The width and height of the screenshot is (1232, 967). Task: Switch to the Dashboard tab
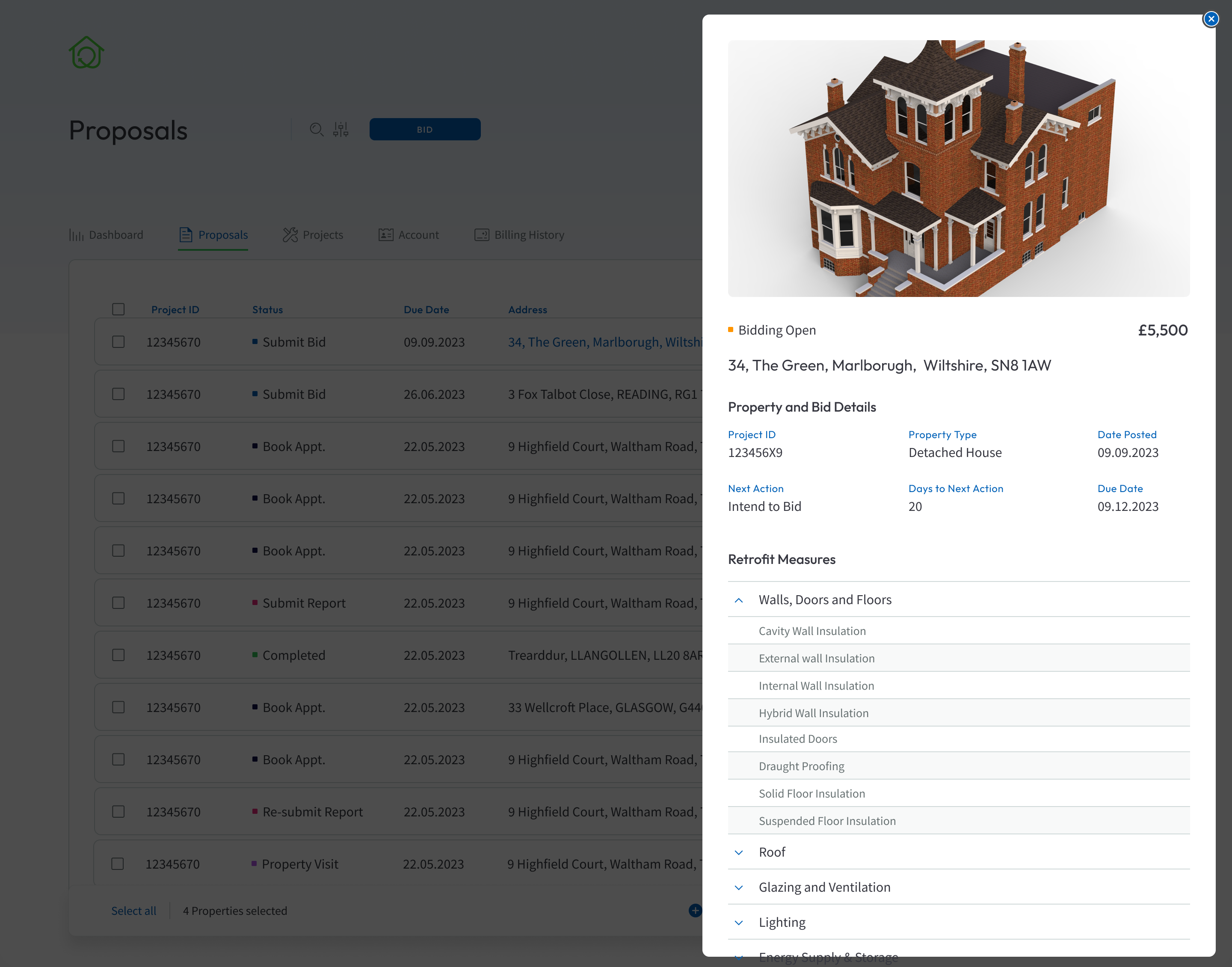106,234
